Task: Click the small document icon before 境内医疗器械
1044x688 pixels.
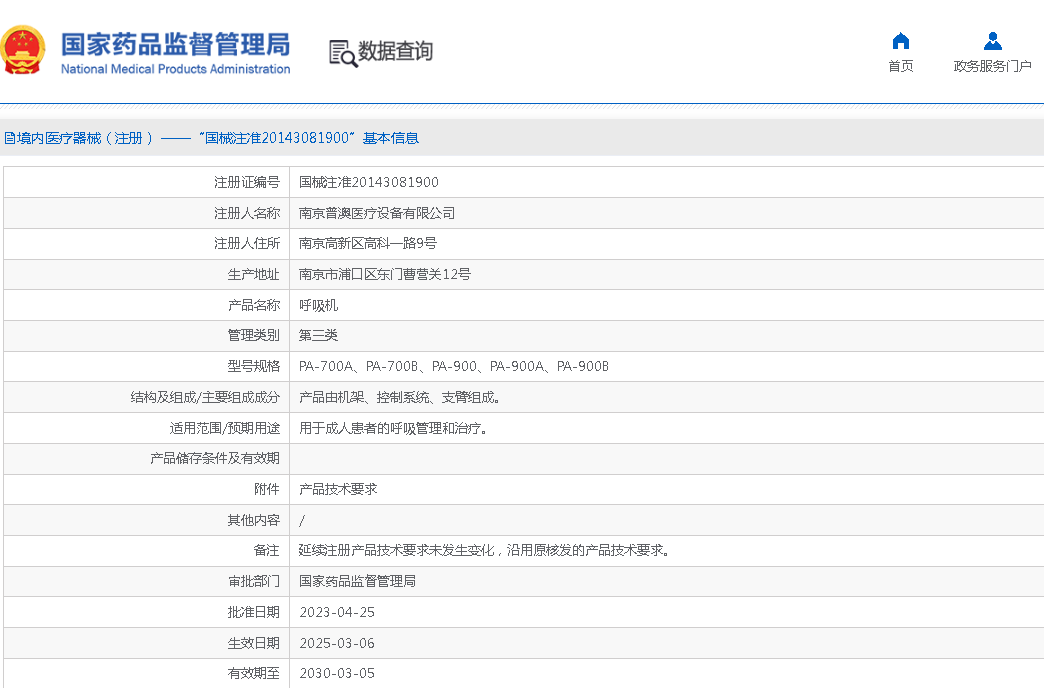Action: coord(9,138)
